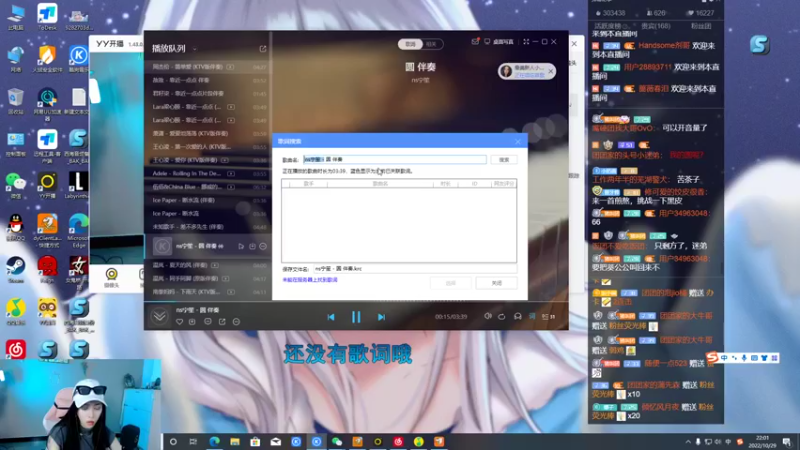The height and width of the screenshot is (450, 800).
Task: Open Labyrinth desktop shortcut
Action: click(78, 185)
